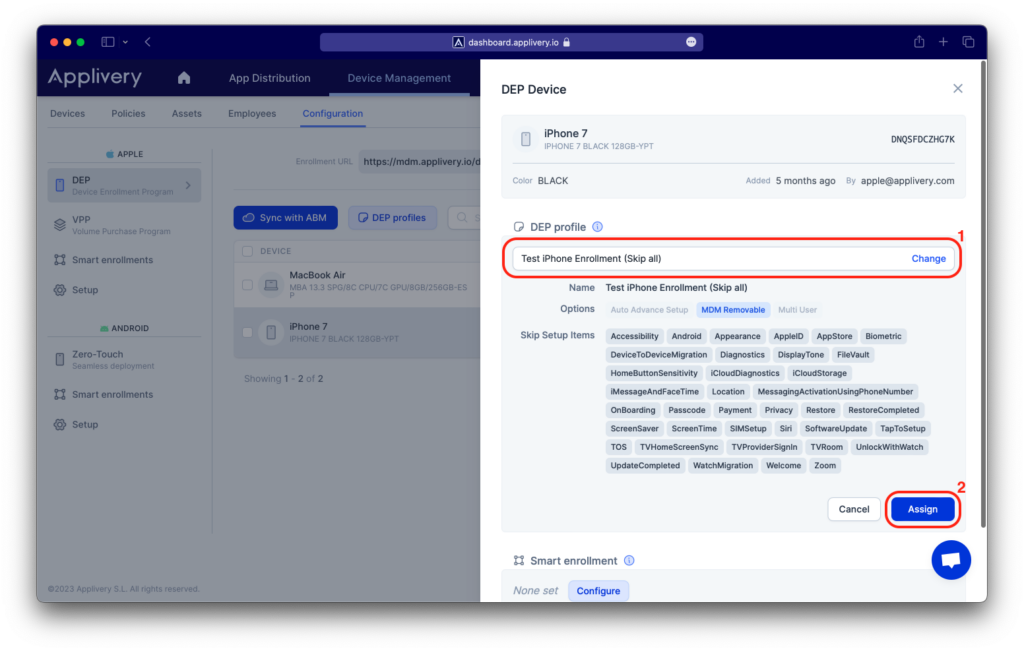Screen dimensions: 1024x651
Task: Click the Safari share icon
Action: point(919,42)
